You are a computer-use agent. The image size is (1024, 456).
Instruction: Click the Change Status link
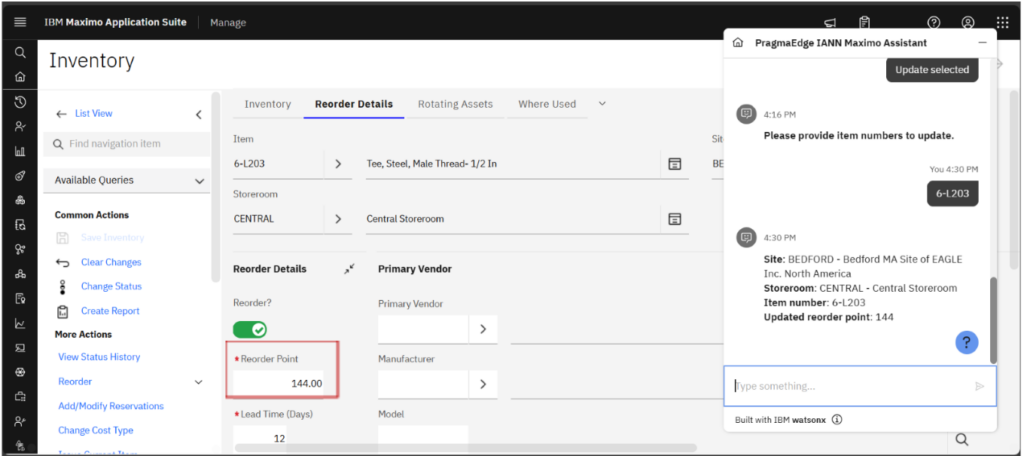pos(111,286)
